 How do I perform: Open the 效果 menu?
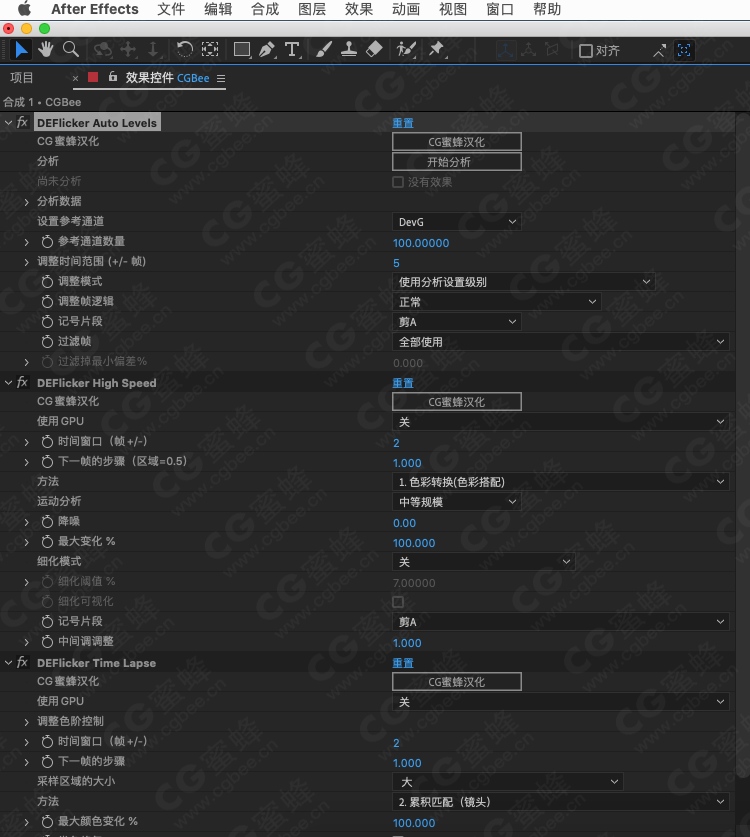359,9
